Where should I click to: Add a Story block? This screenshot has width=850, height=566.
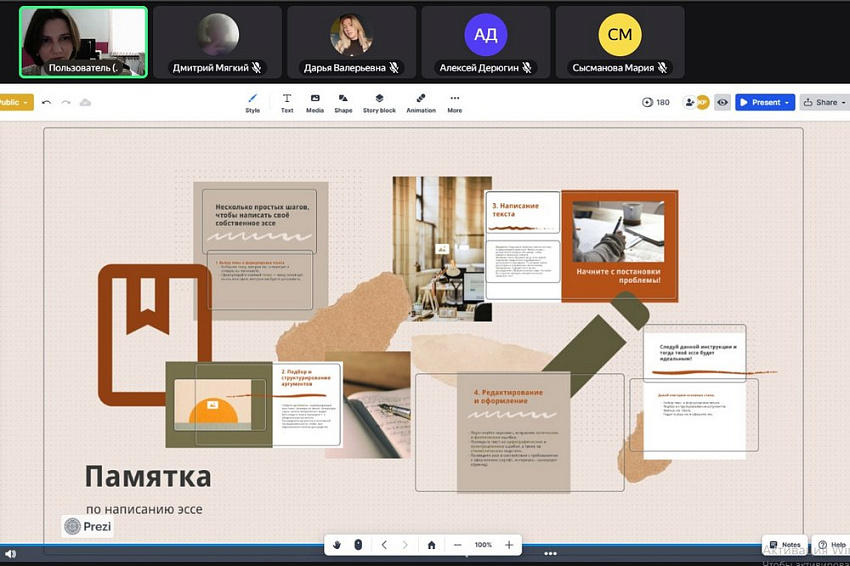coord(379,102)
